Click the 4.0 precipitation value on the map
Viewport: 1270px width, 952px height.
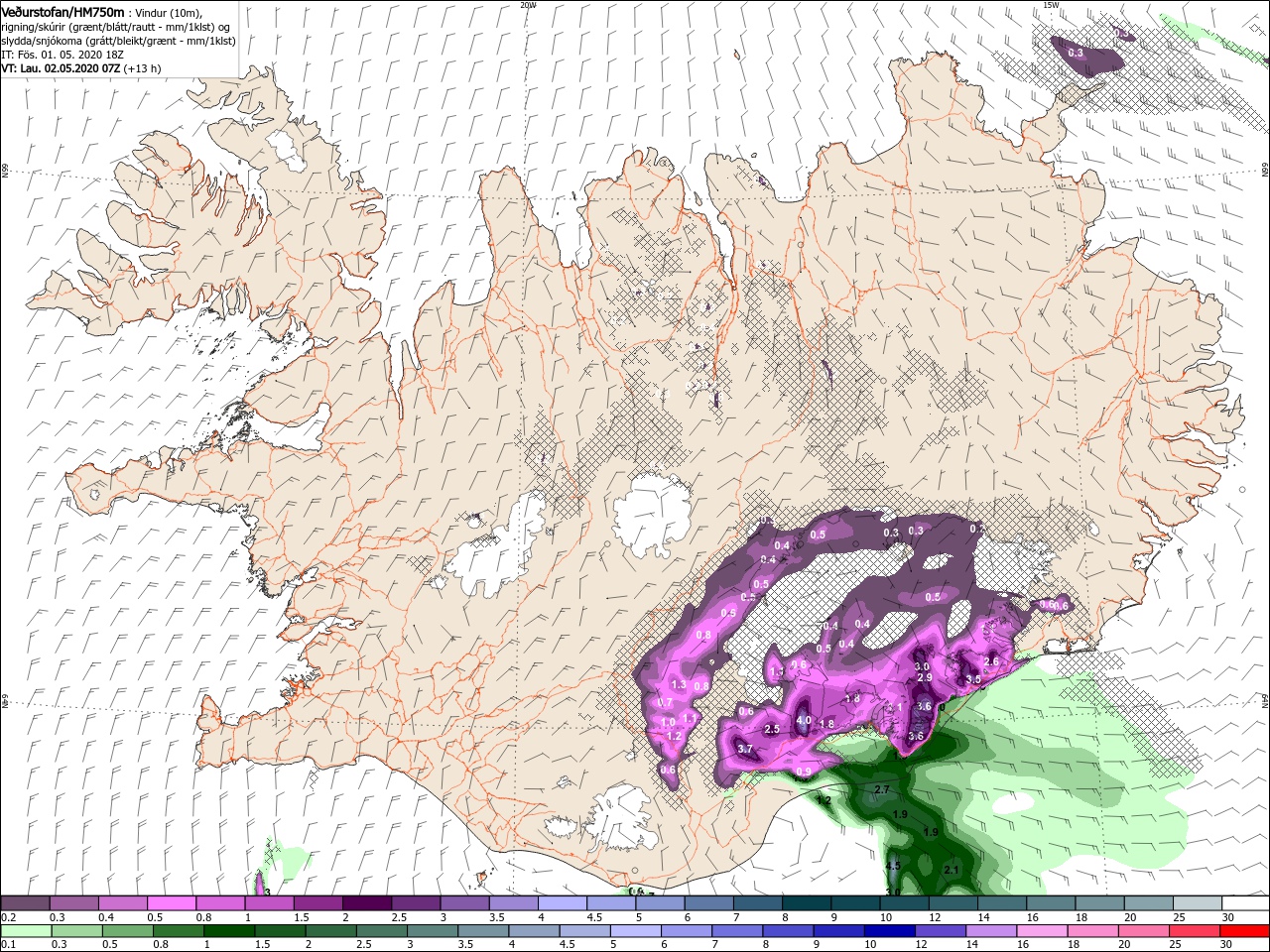pyautogui.click(x=804, y=720)
